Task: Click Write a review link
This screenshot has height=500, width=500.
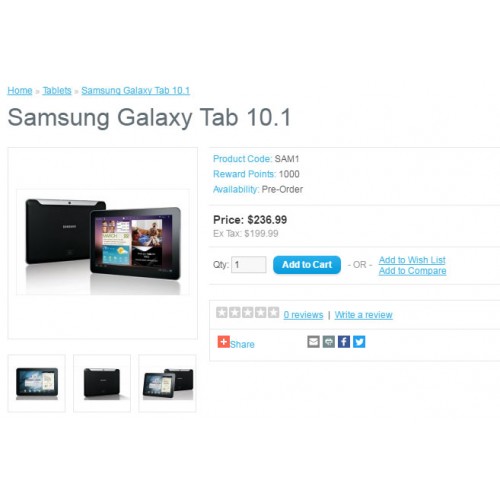Action: (364, 315)
